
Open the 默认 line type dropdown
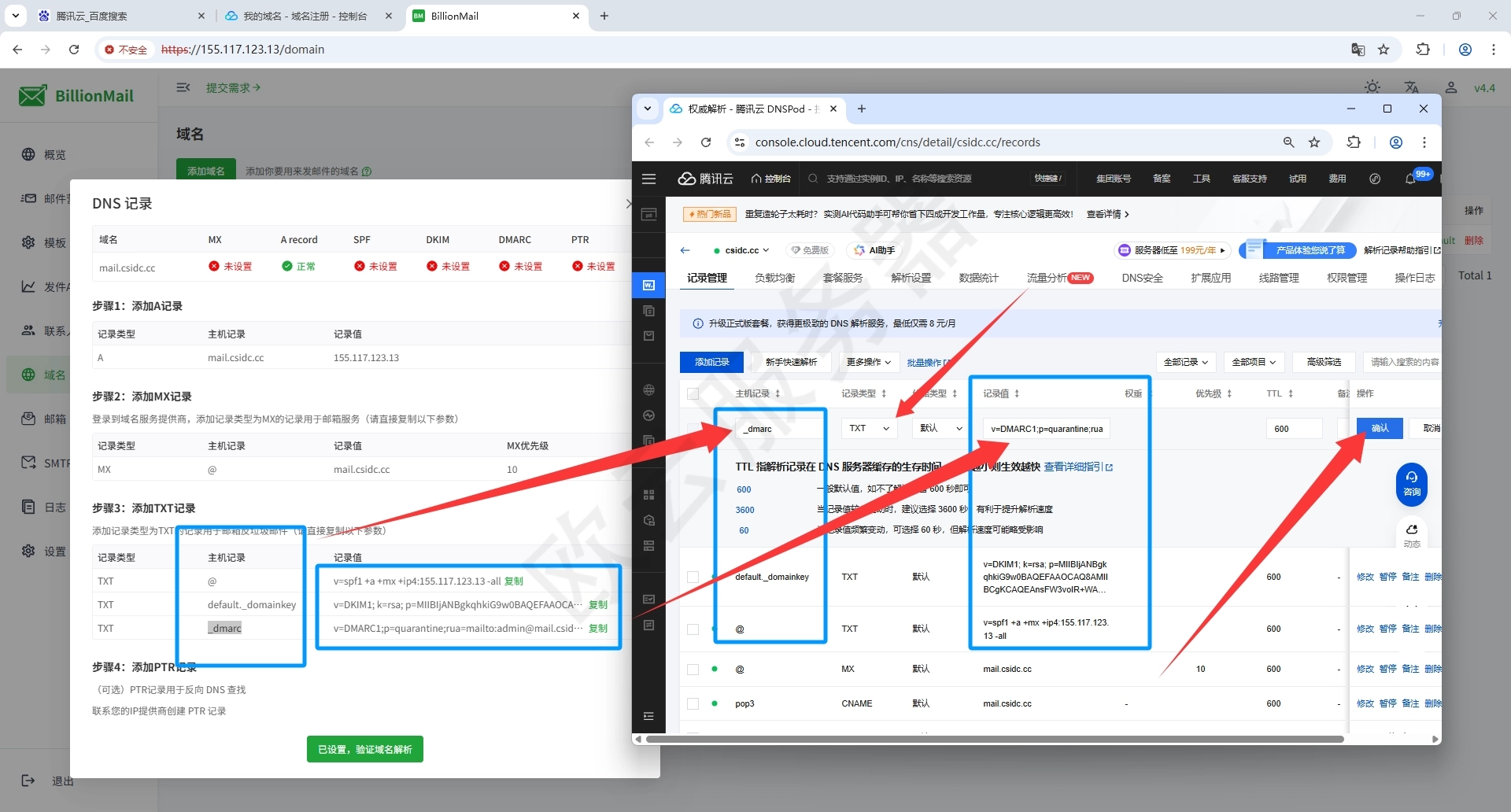[940, 428]
